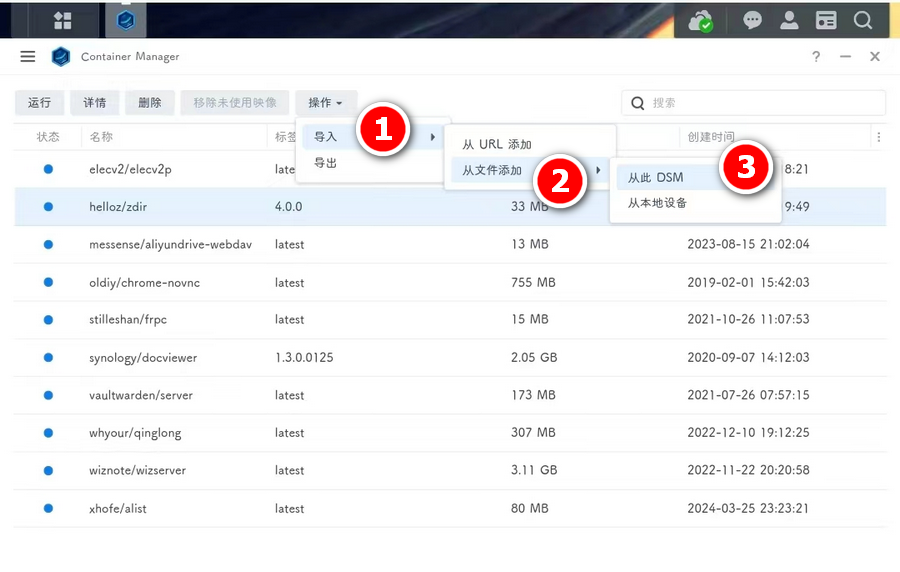
Task: Click the Container Manager logo icon
Action: pos(61,56)
